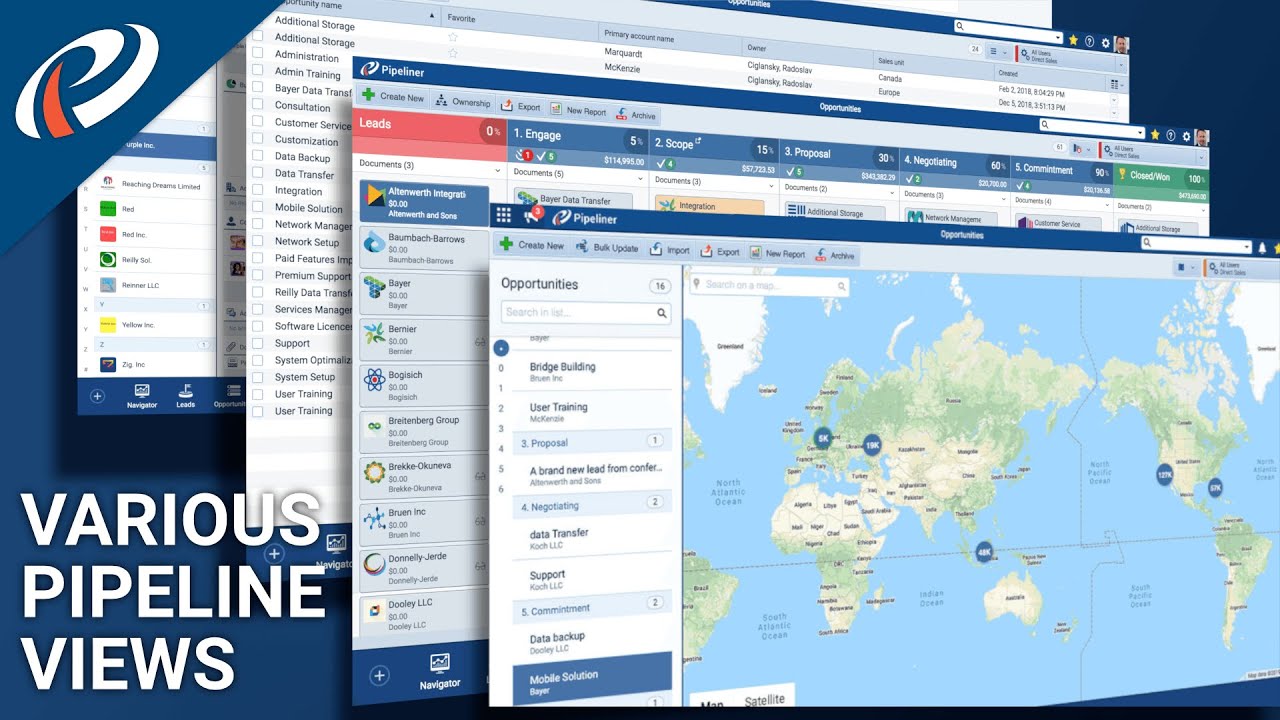
Task: Tick the Support row checkbox in list window
Action: pos(257,341)
